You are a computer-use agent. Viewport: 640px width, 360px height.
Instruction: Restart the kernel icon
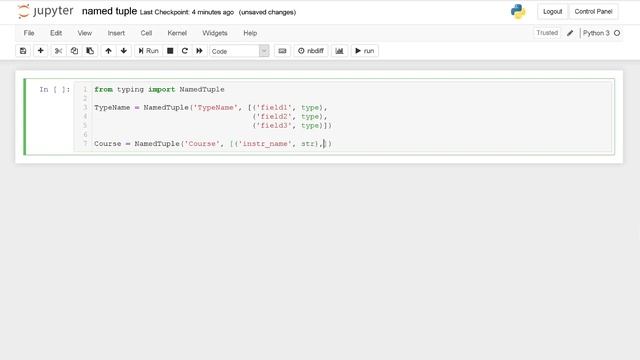184,51
